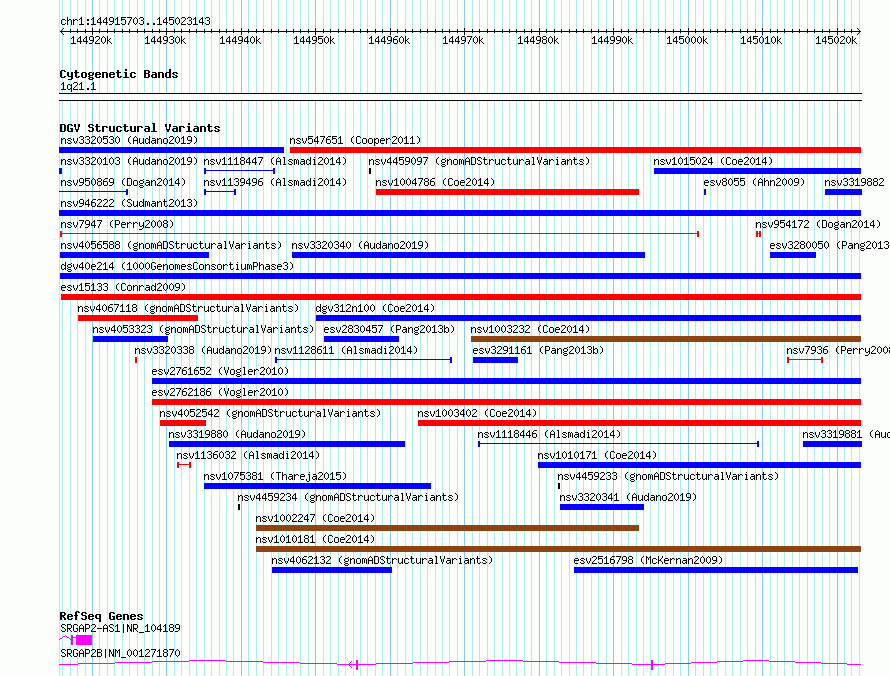Select the RefSeq Genes track title
Screen dimensions: 890x676
pyautogui.click(x=101, y=616)
